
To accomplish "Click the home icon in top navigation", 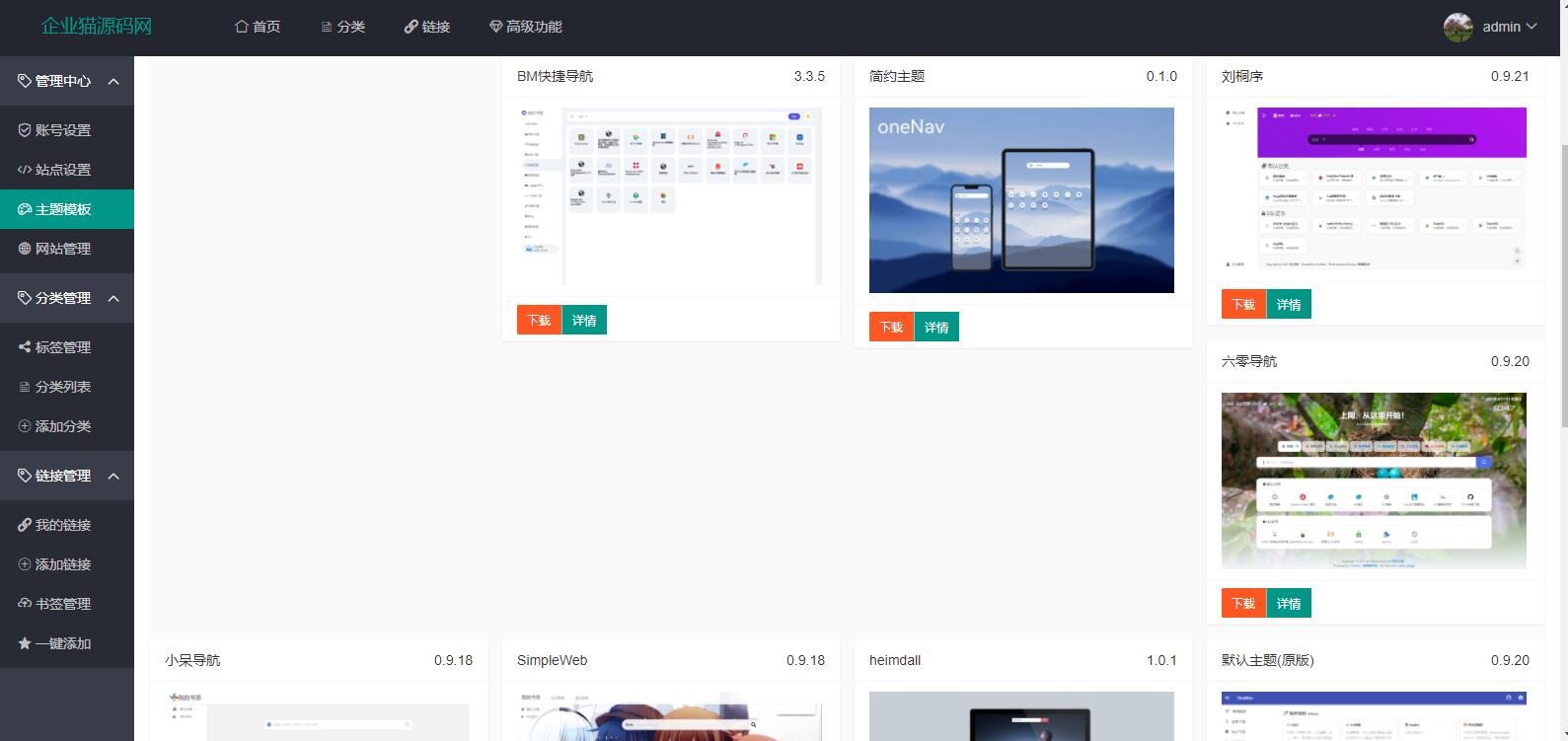I will point(242,27).
